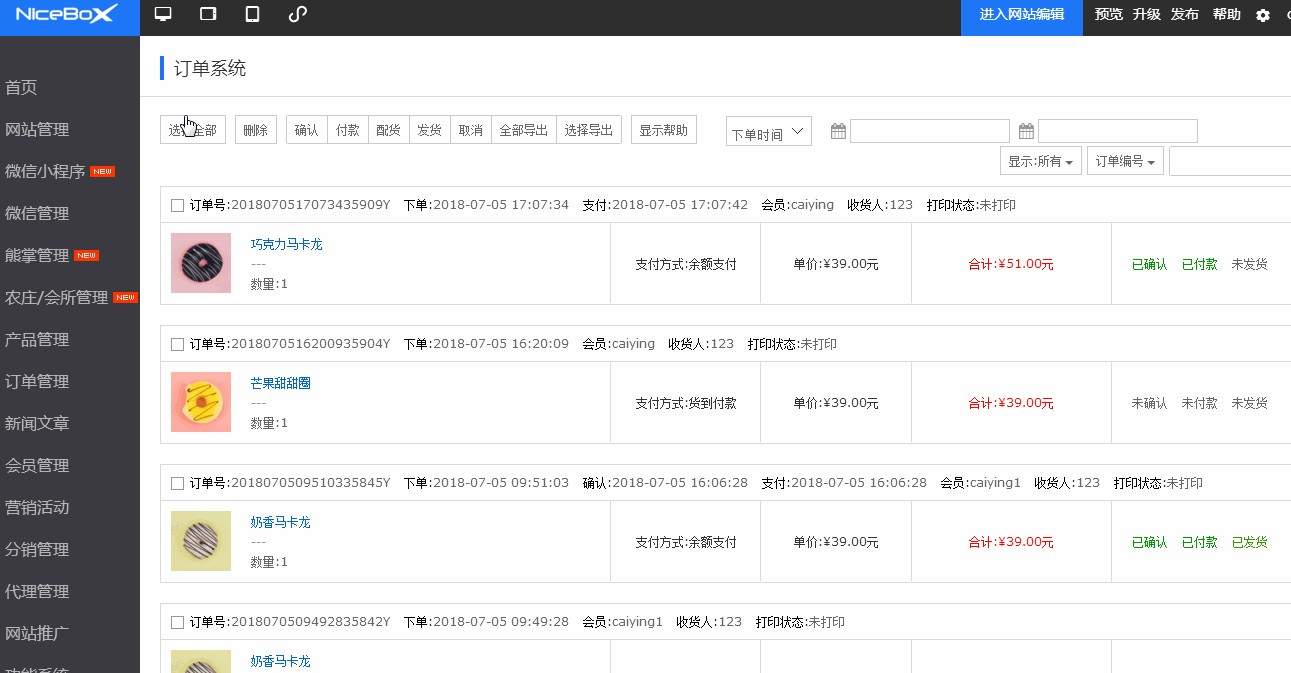The image size is (1291, 673).
Task: Click the order search text field
Action: click(1230, 161)
